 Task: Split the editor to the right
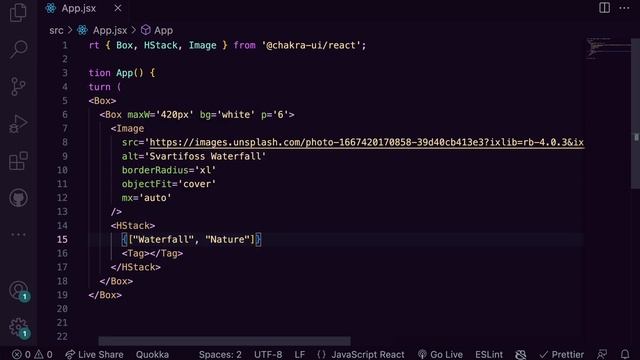(604, 8)
